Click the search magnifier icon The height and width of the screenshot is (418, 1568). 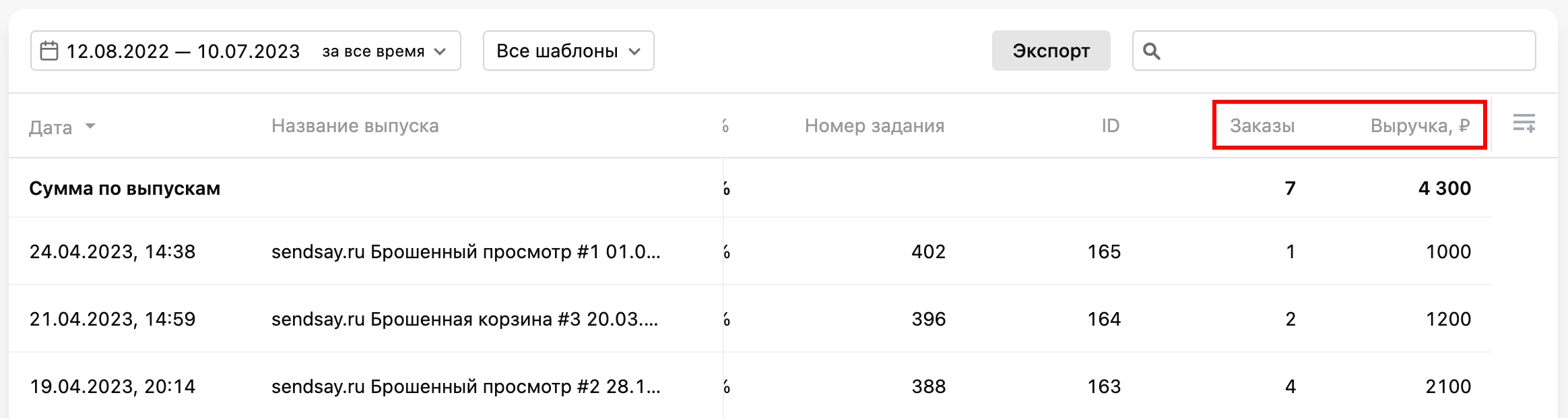click(1151, 51)
